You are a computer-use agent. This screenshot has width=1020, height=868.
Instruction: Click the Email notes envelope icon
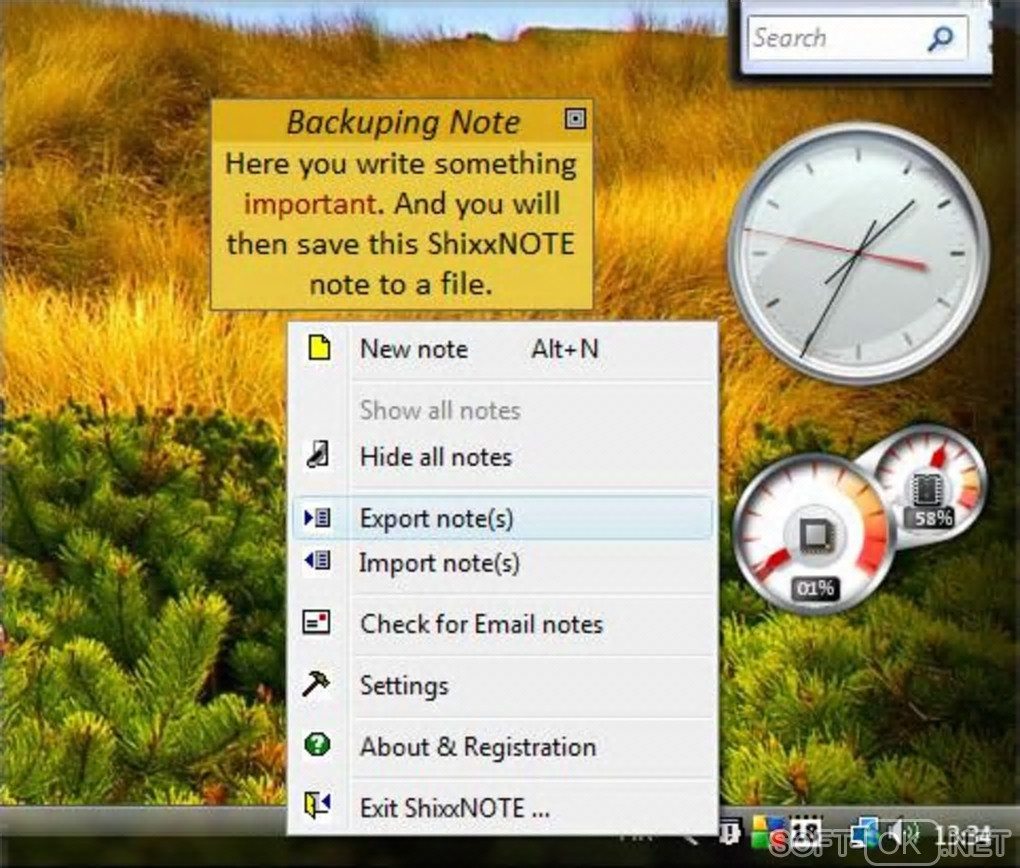tap(317, 622)
